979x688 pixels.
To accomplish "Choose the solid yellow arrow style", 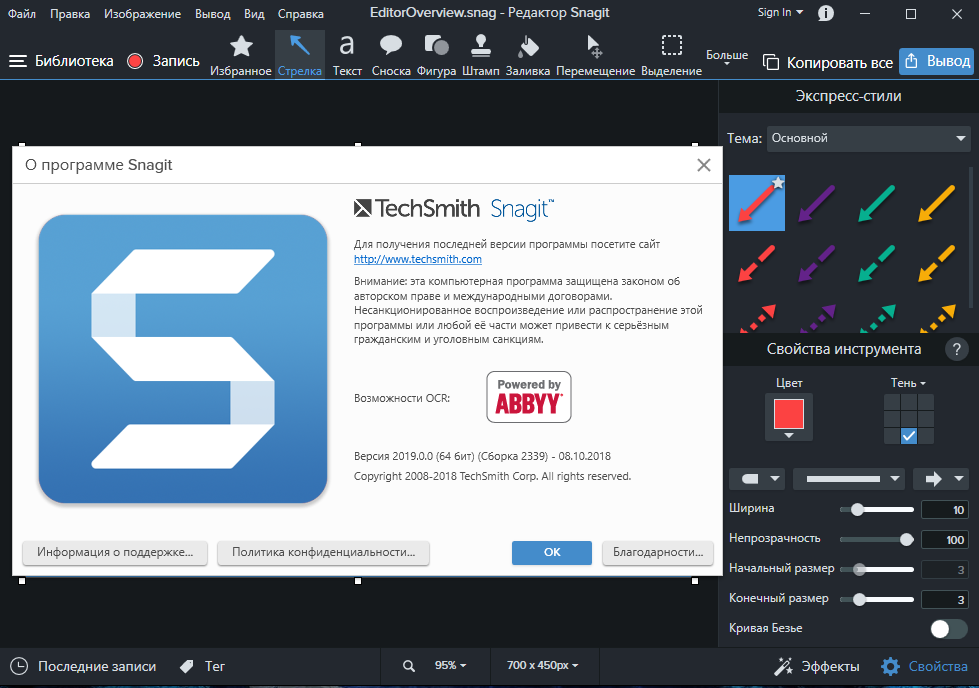I will 937,204.
